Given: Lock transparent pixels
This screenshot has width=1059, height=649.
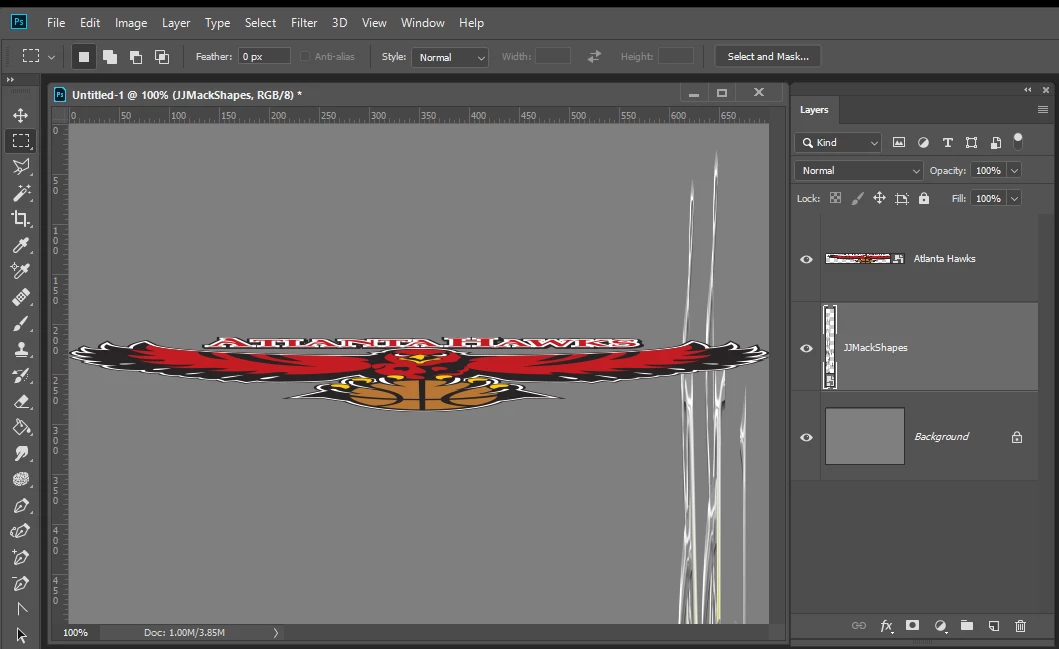Looking at the screenshot, I should 835,198.
